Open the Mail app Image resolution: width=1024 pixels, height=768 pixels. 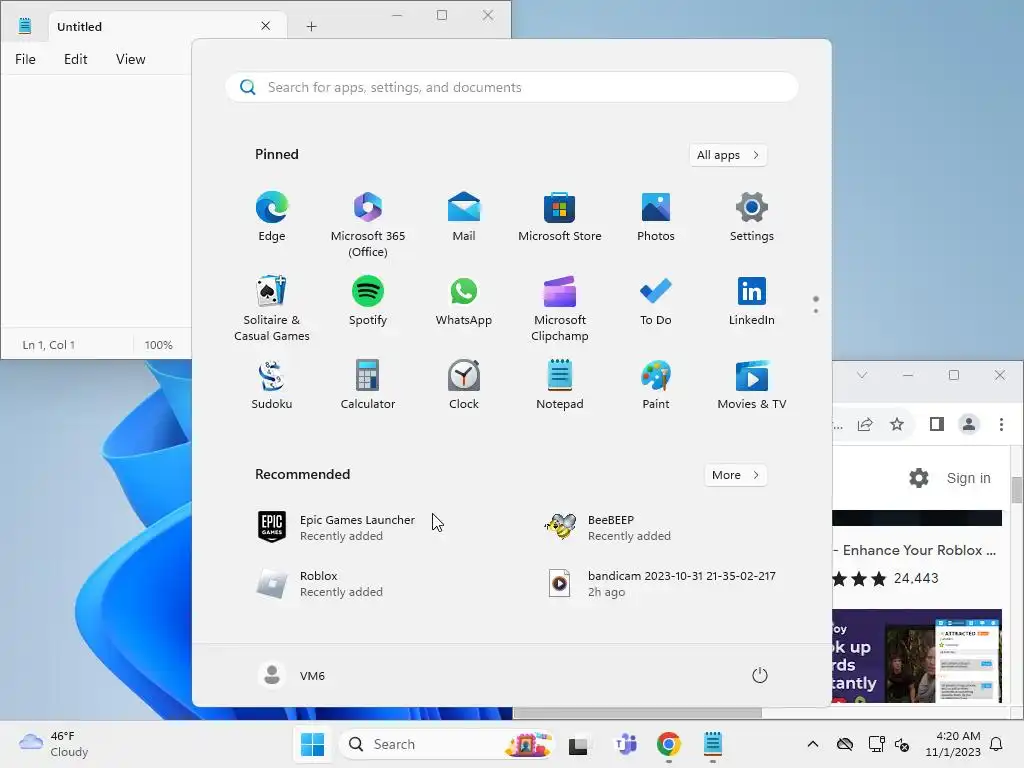coord(464,217)
